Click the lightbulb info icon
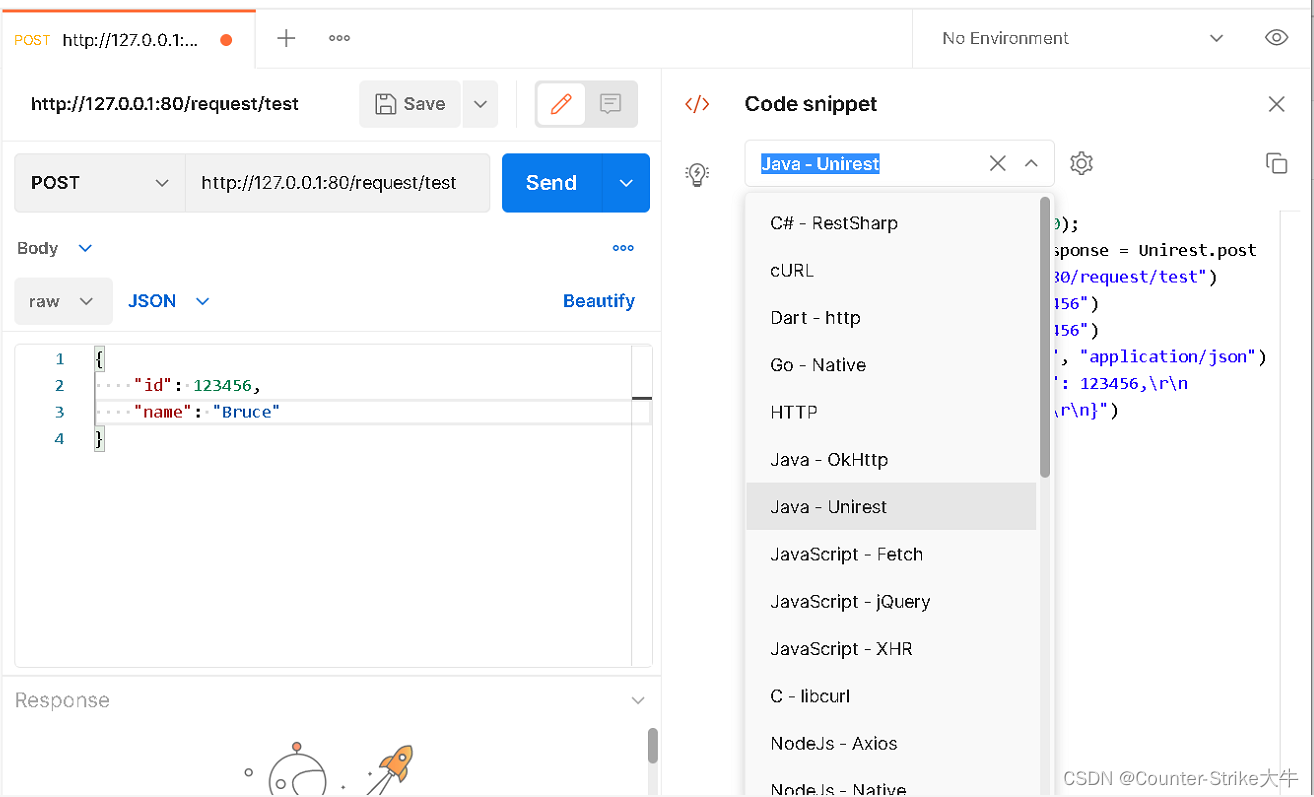 pos(697,174)
